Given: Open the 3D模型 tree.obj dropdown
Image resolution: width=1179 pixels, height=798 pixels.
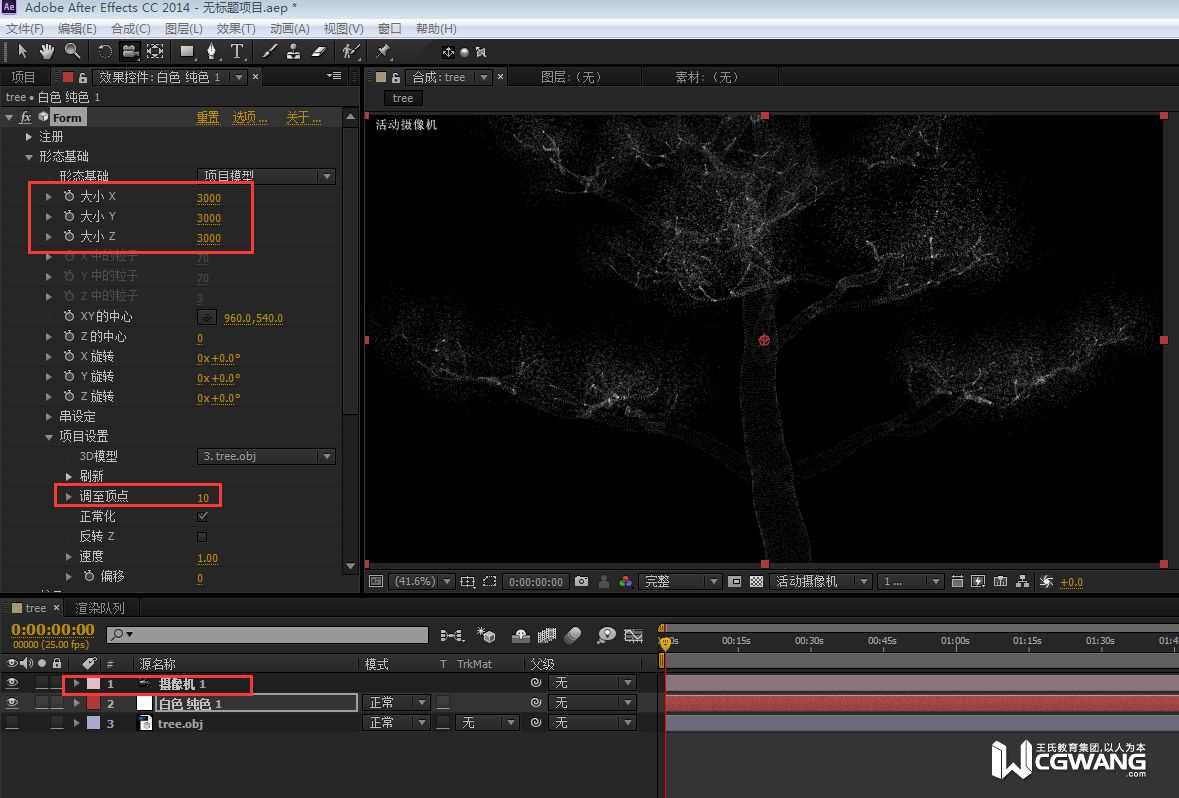Looking at the screenshot, I should [x=265, y=456].
